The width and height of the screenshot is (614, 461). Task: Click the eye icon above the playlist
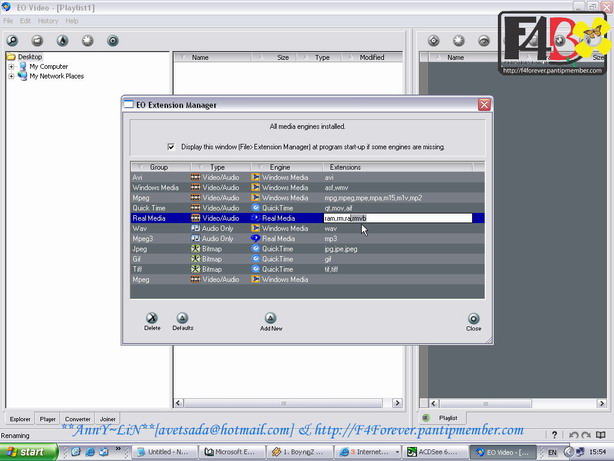(484, 40)
